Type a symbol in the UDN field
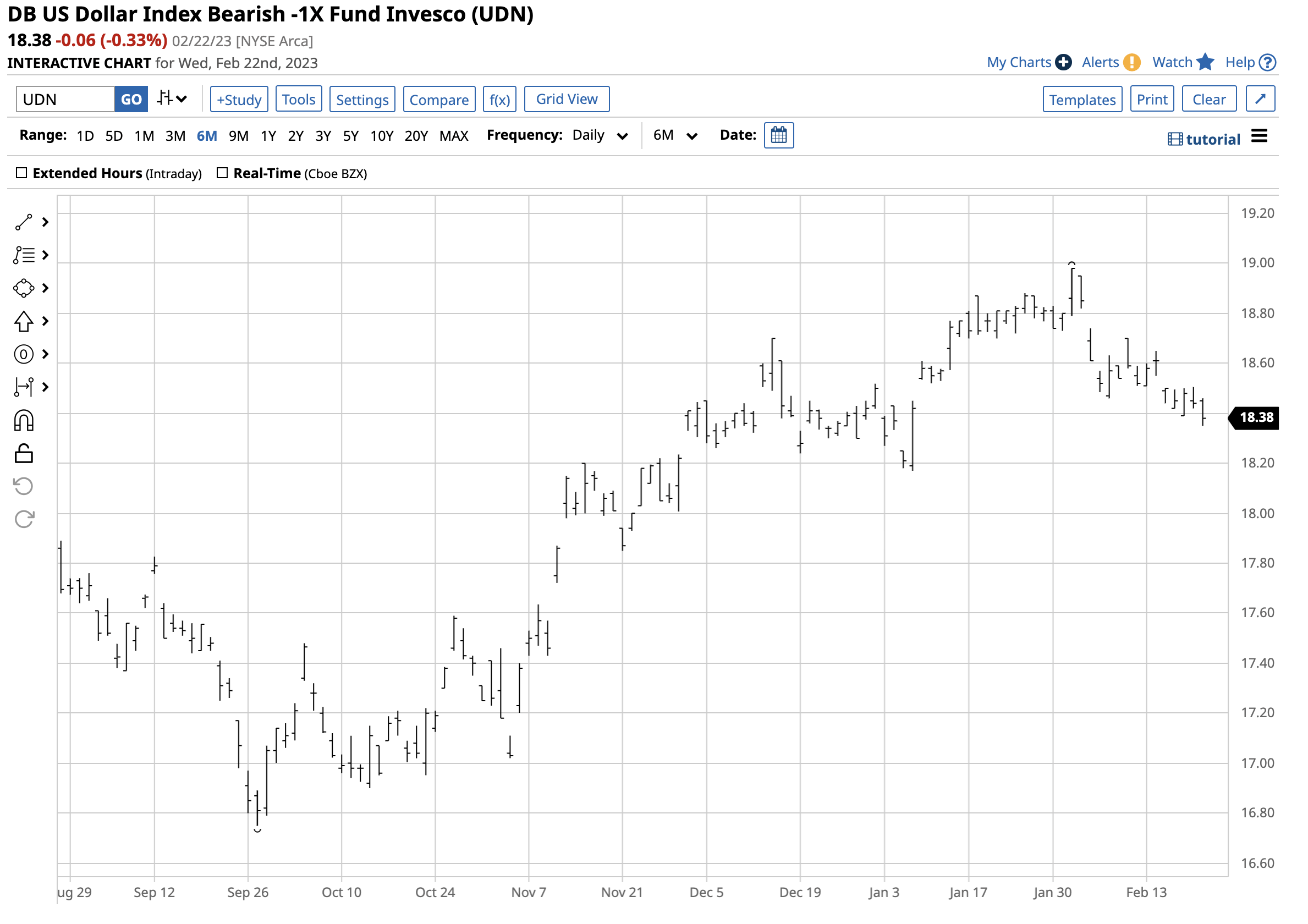 point(64,98)
